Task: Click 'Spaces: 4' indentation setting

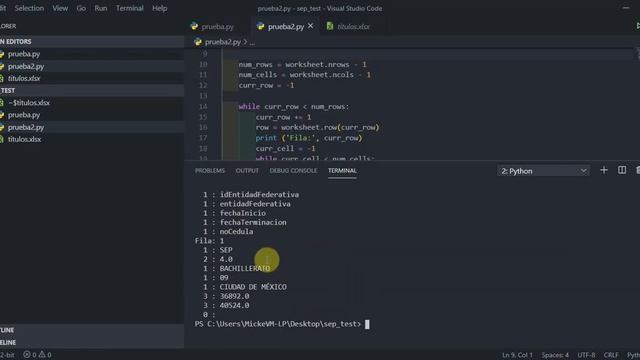Action: pos(555,355)
